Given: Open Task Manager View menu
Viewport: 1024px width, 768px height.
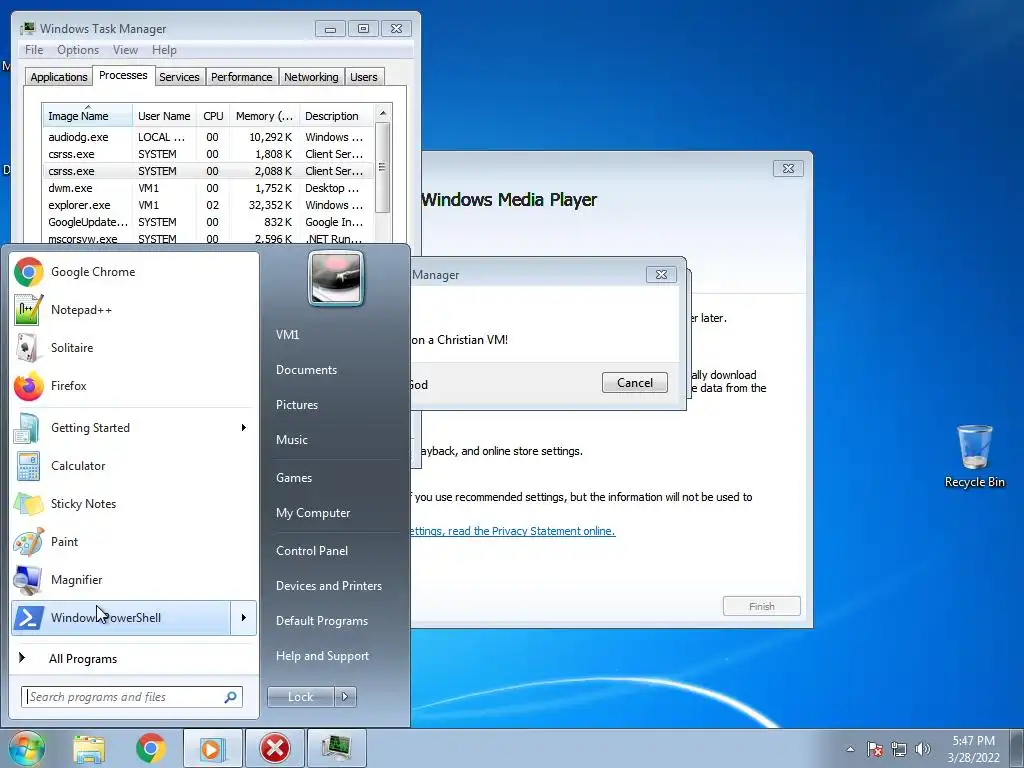Looking at the screenshot, I should pos(125,50).
